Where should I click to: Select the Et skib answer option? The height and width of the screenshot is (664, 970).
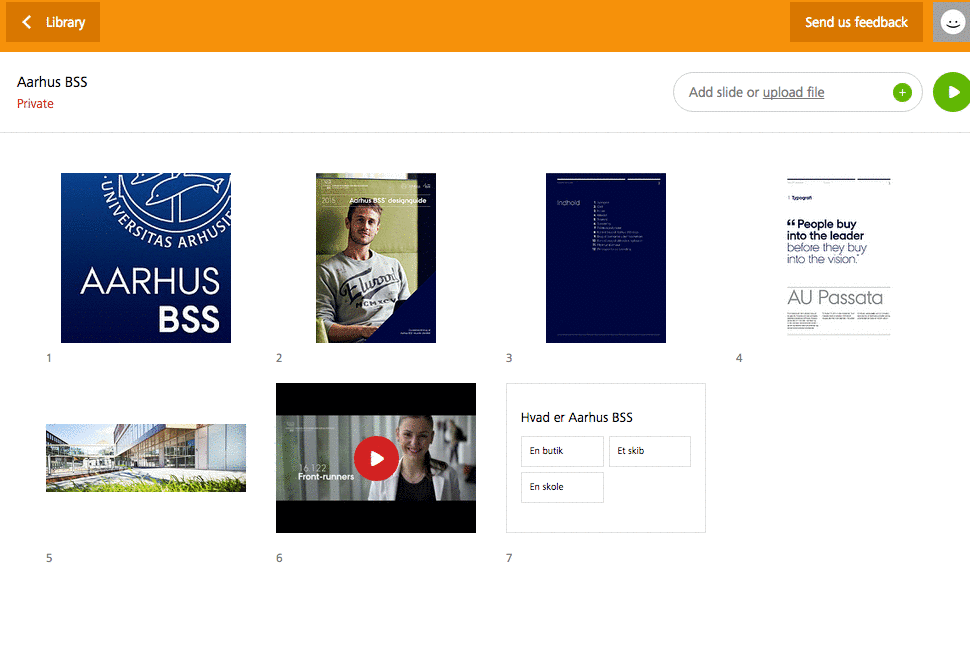[650, 451]
